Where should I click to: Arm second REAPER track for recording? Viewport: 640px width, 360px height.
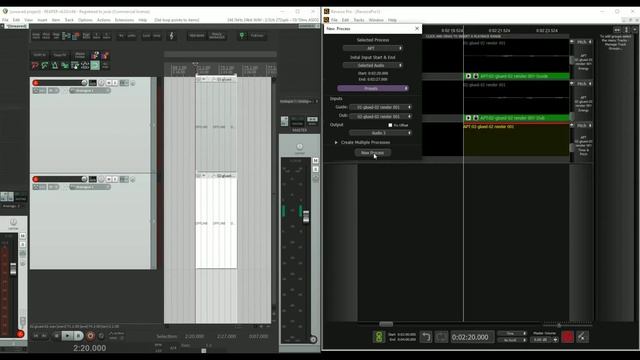[36, 179]
